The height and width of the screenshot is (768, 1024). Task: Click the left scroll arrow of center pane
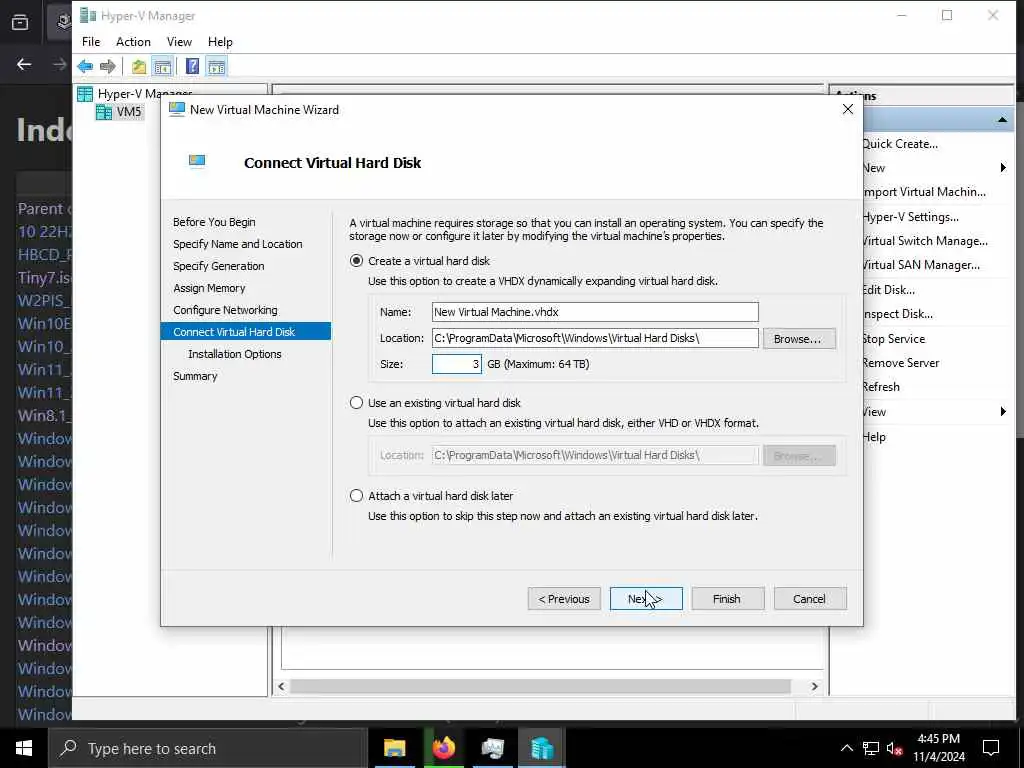tap(281, 686)
